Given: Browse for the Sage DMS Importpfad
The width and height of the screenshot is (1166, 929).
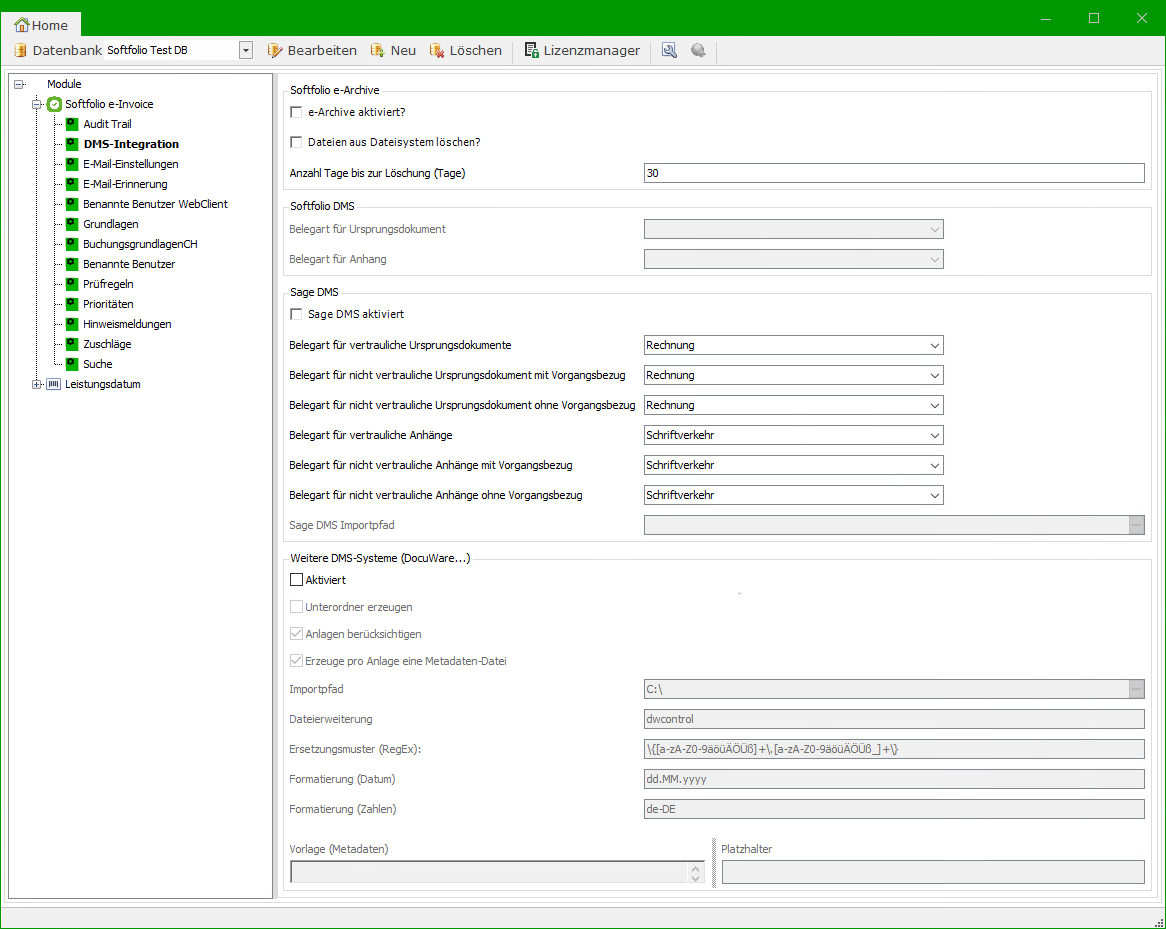Looking at the screenshot, I should pyautogui.click(x=1136, y=525).
